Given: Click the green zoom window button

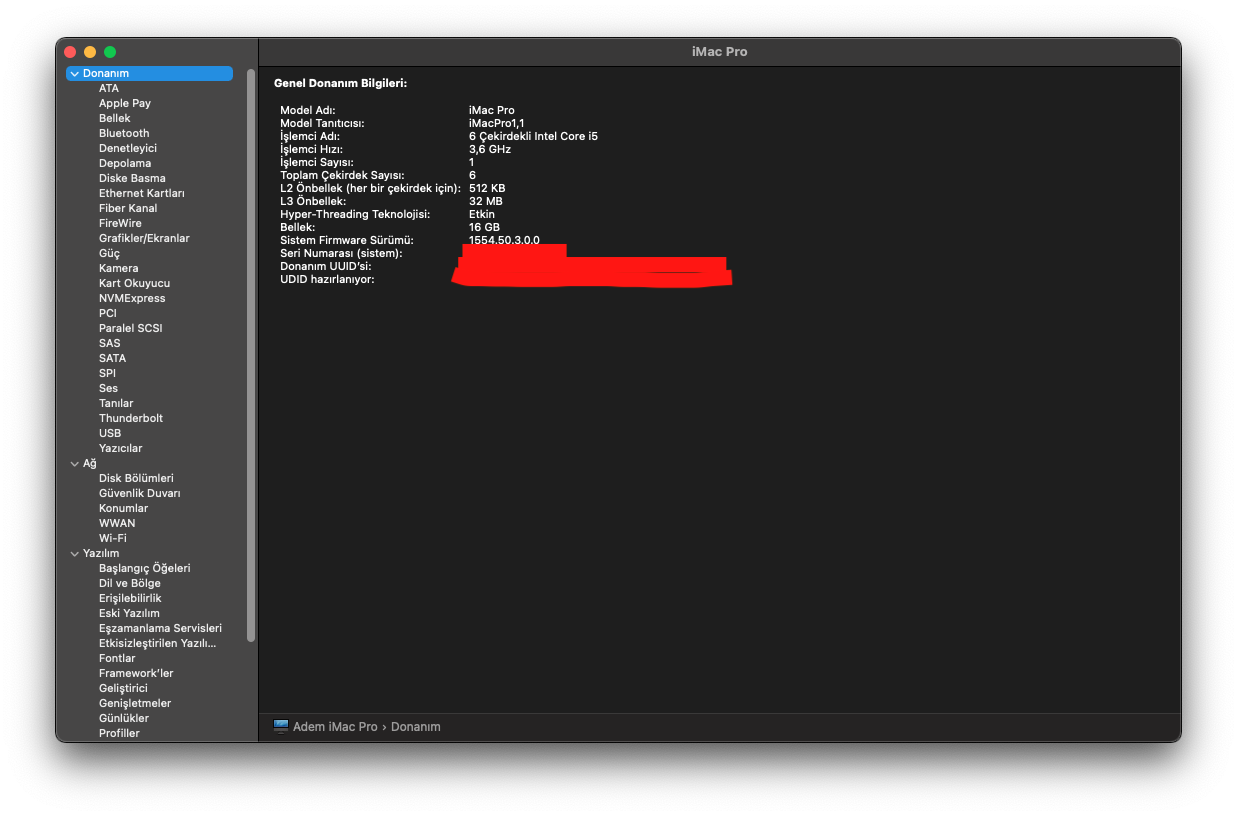Looking at the screenshot, I should [110, 52].
